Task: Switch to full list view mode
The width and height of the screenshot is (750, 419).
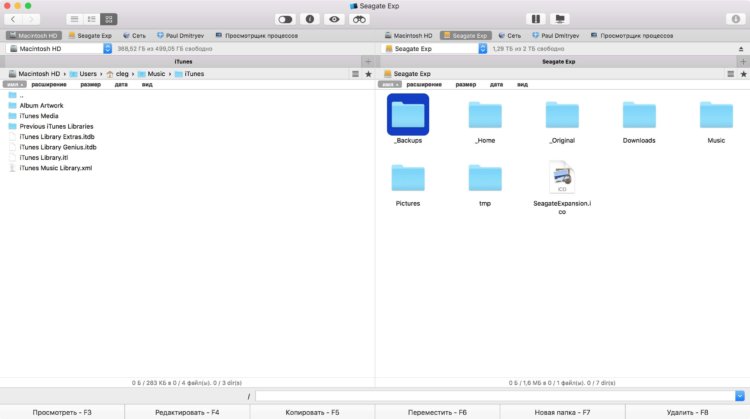Action: (x=74, y=19)
